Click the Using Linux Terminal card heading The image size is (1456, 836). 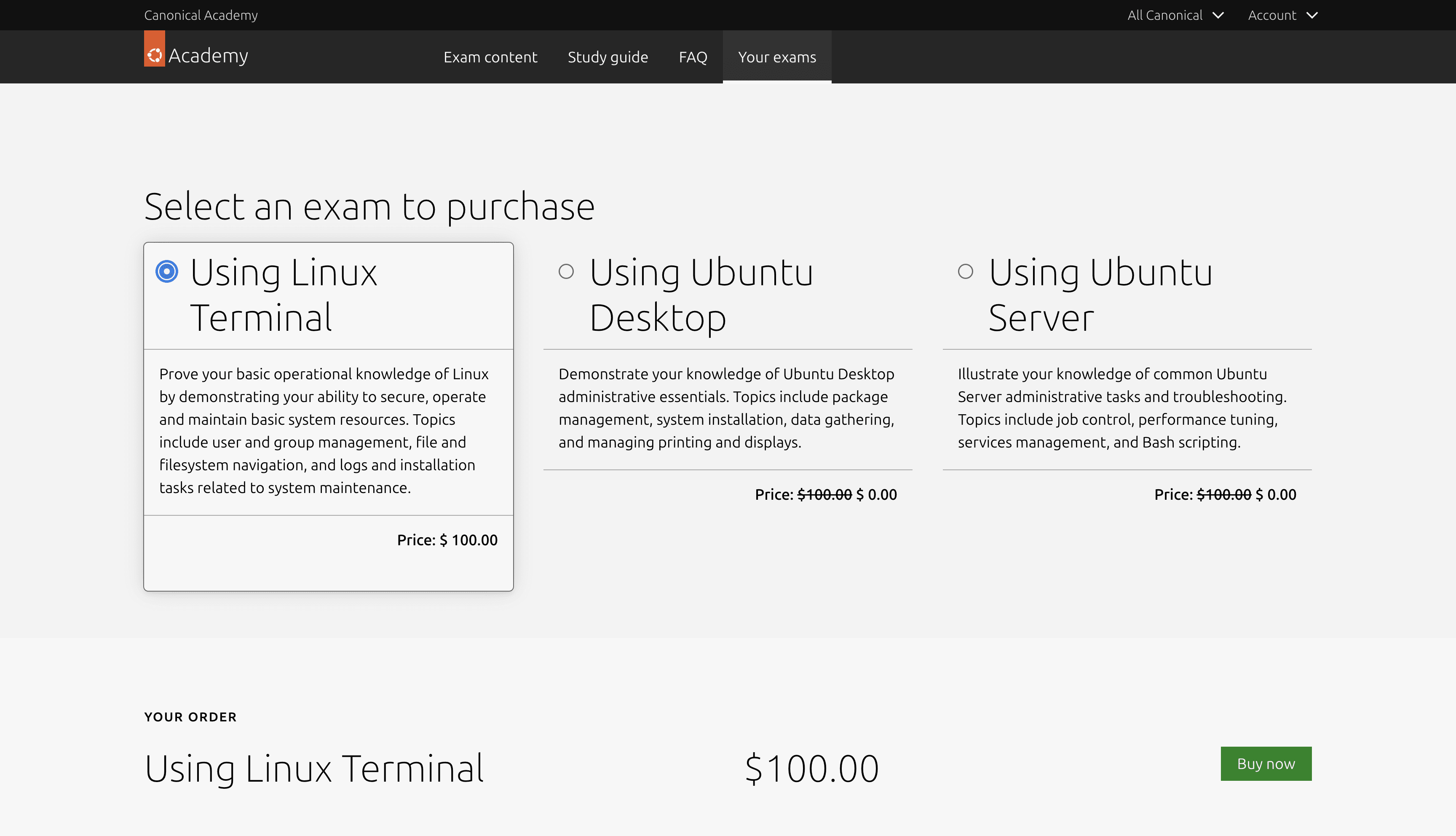coord(284,295)
